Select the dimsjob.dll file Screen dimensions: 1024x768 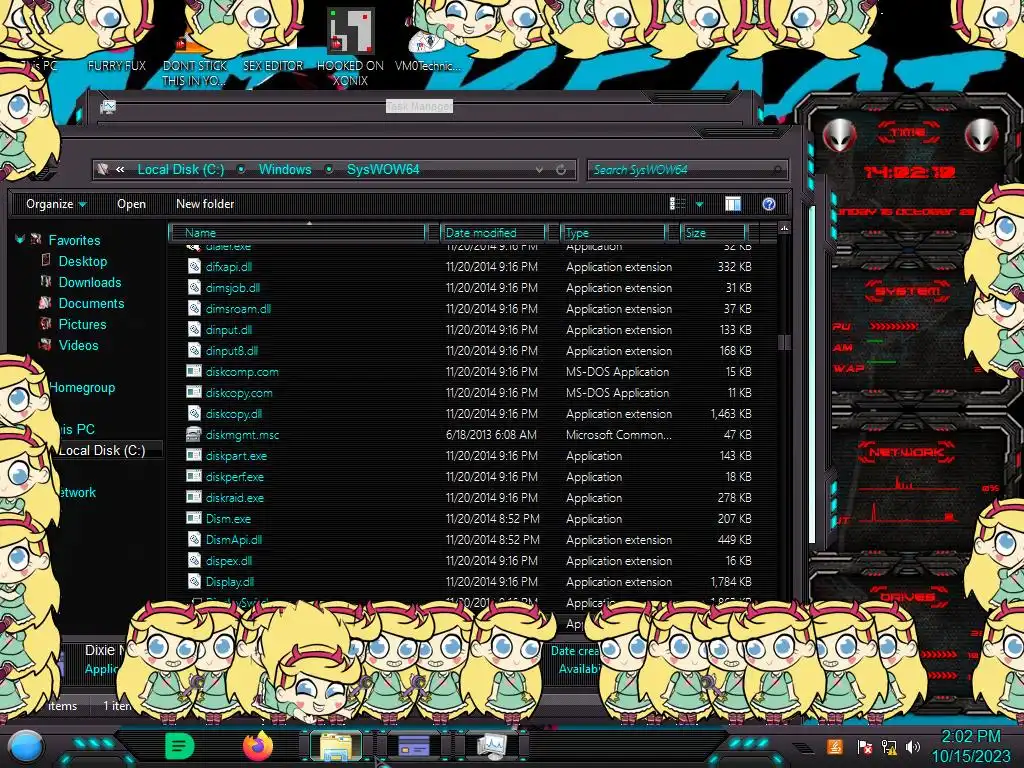pos(232,287)
